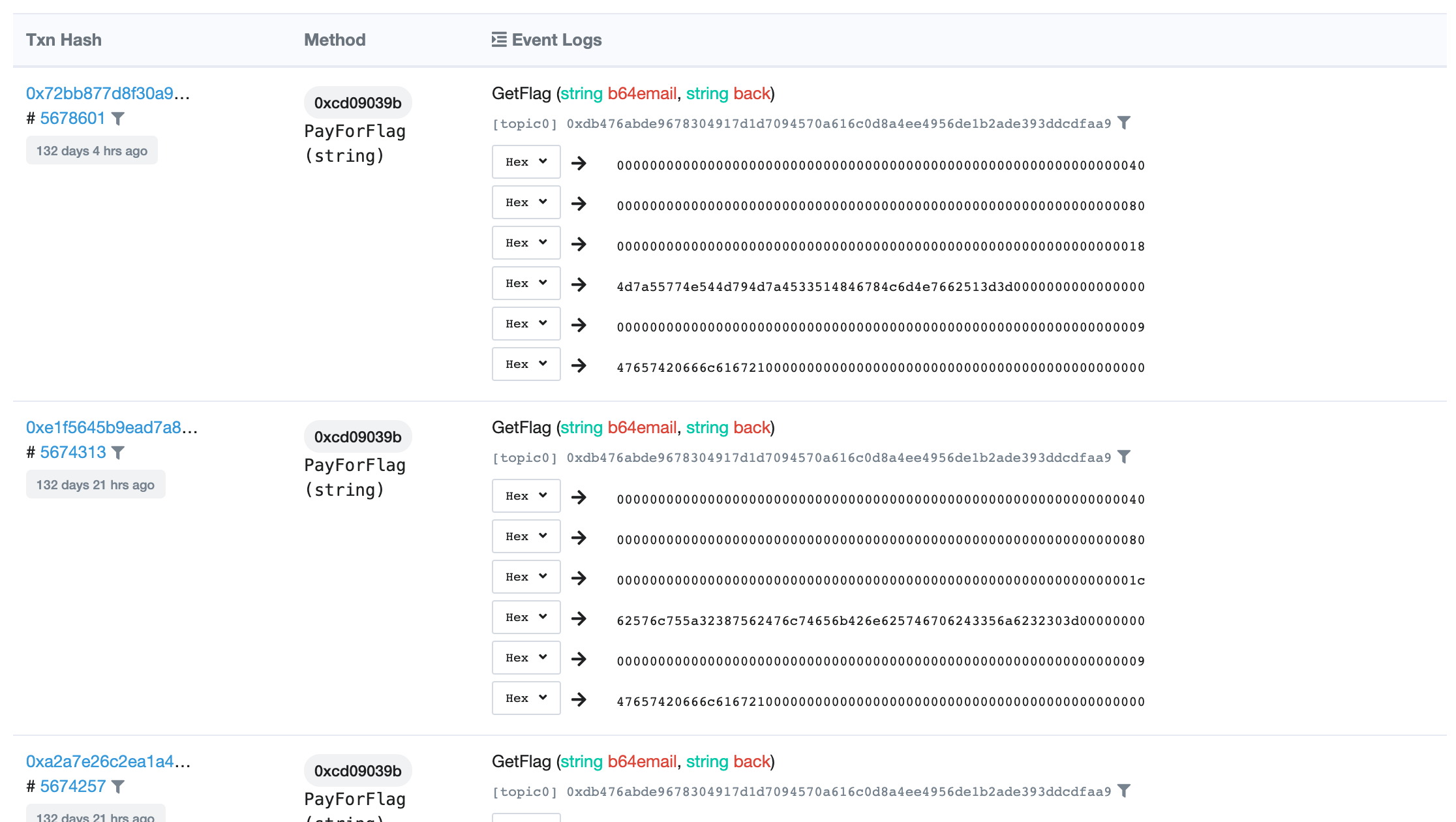
Task: Click the Event Logs list icon
Action: pos(499,40)
